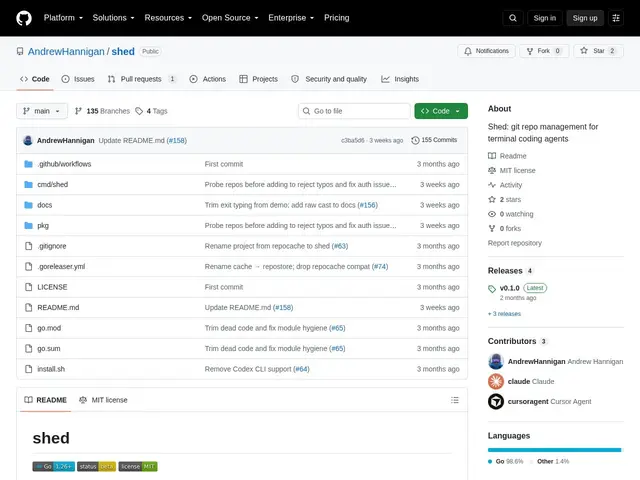This screenshot has width=640, height=480.
Task: Go to the GitHub logo homepage
Action: (24, 18)
